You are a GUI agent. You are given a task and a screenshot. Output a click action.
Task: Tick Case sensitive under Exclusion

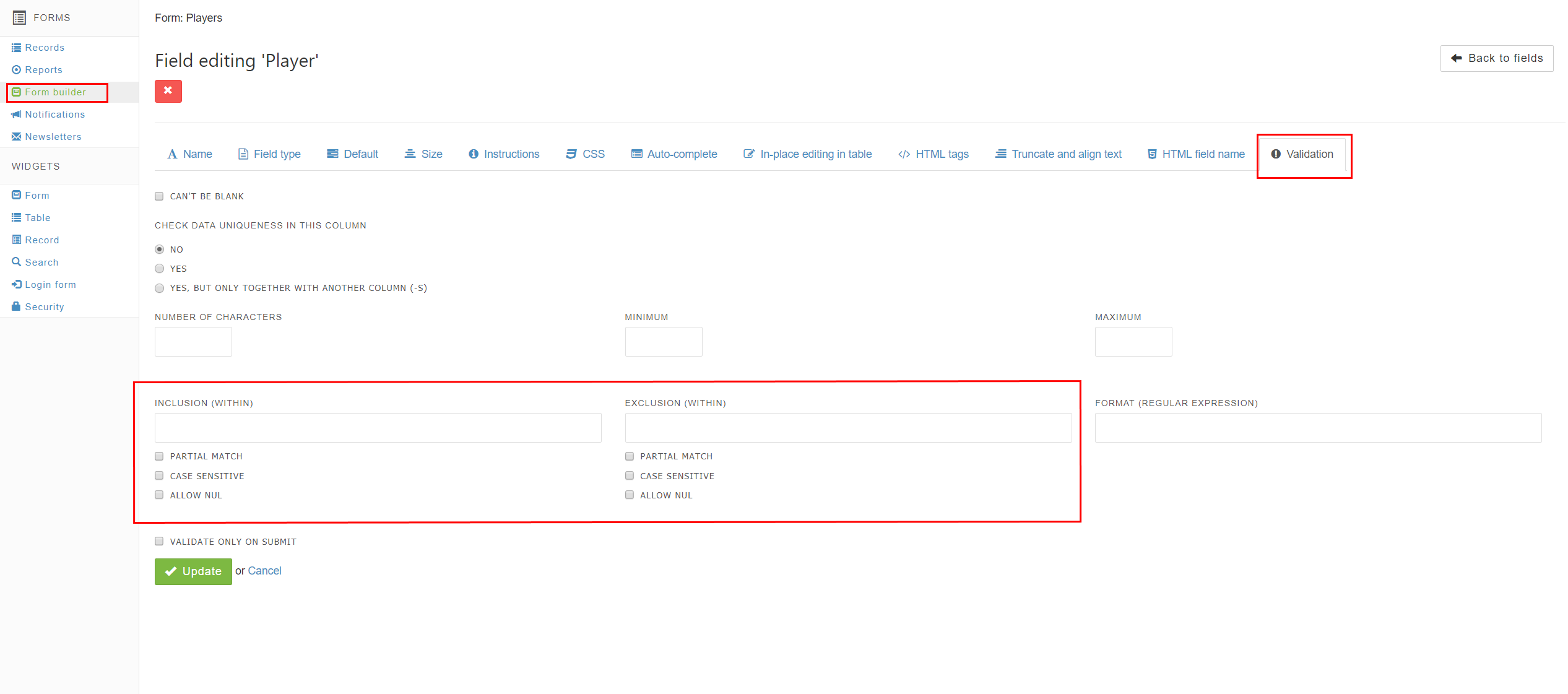click(630, 475)
